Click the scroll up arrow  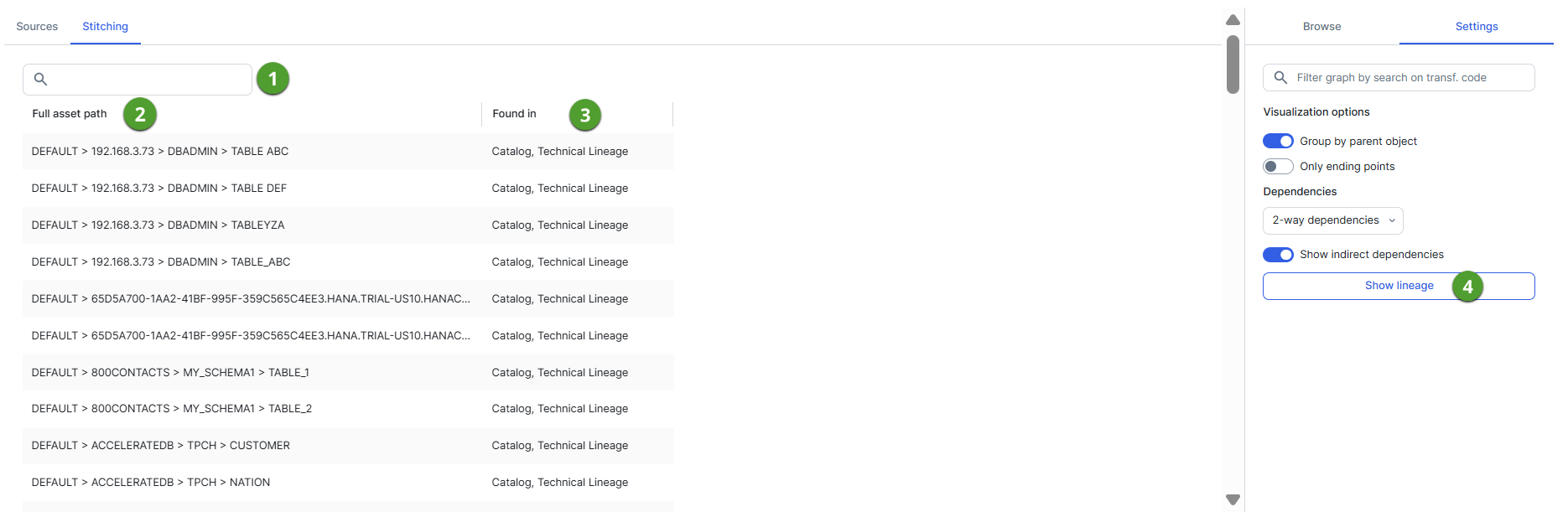[1233, 20]
